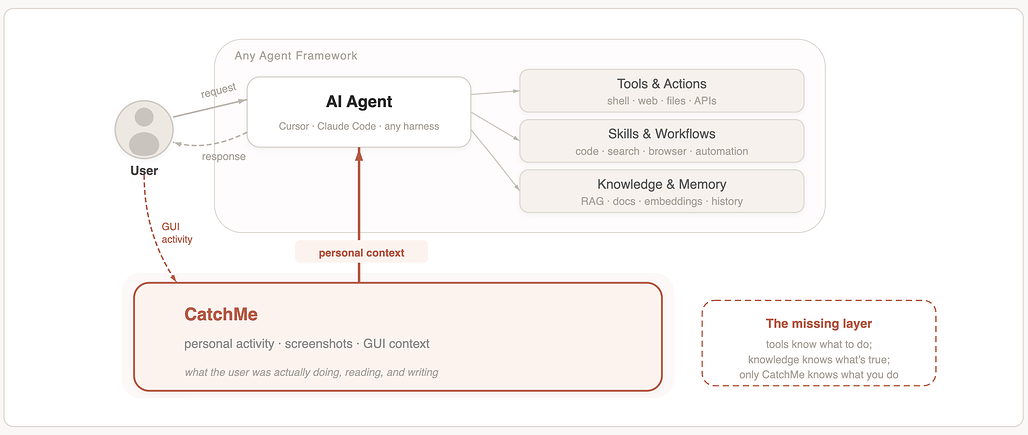This screenshot has height=435, width=1028.
Task: Select the Any Agent Framework label
Action: point(296,56)
